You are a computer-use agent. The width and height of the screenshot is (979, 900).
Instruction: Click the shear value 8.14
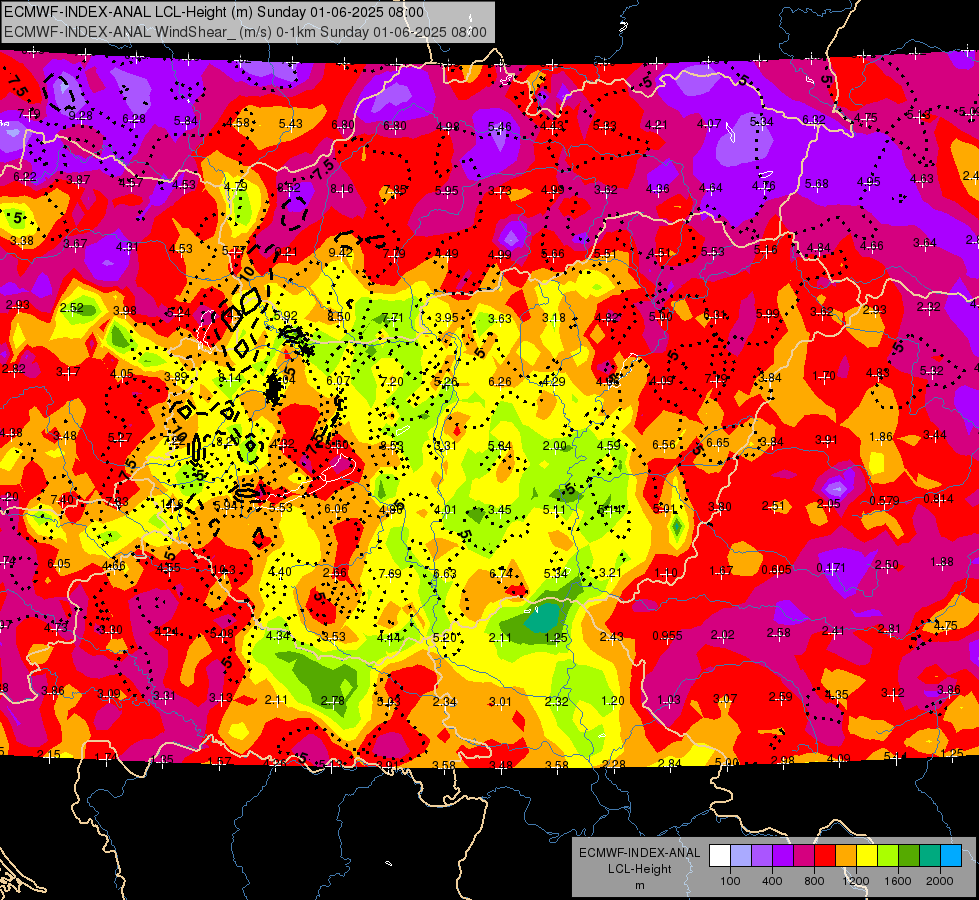click(x=230, y=378)
